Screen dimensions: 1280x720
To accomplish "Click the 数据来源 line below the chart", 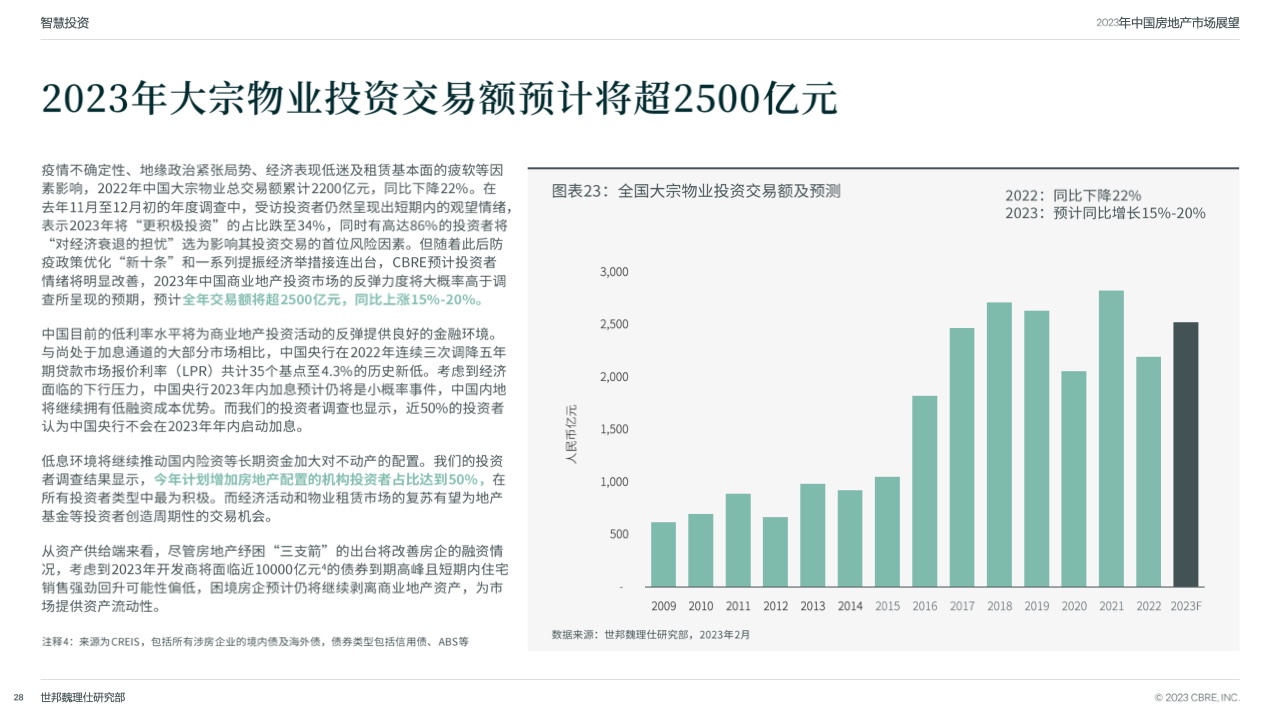I will coord(650,634).
